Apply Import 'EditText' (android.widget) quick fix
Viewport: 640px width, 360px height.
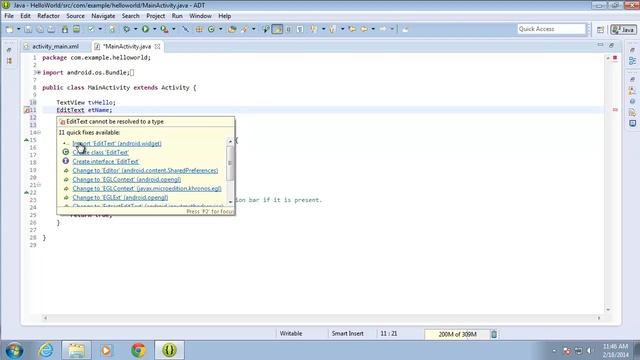117,144
